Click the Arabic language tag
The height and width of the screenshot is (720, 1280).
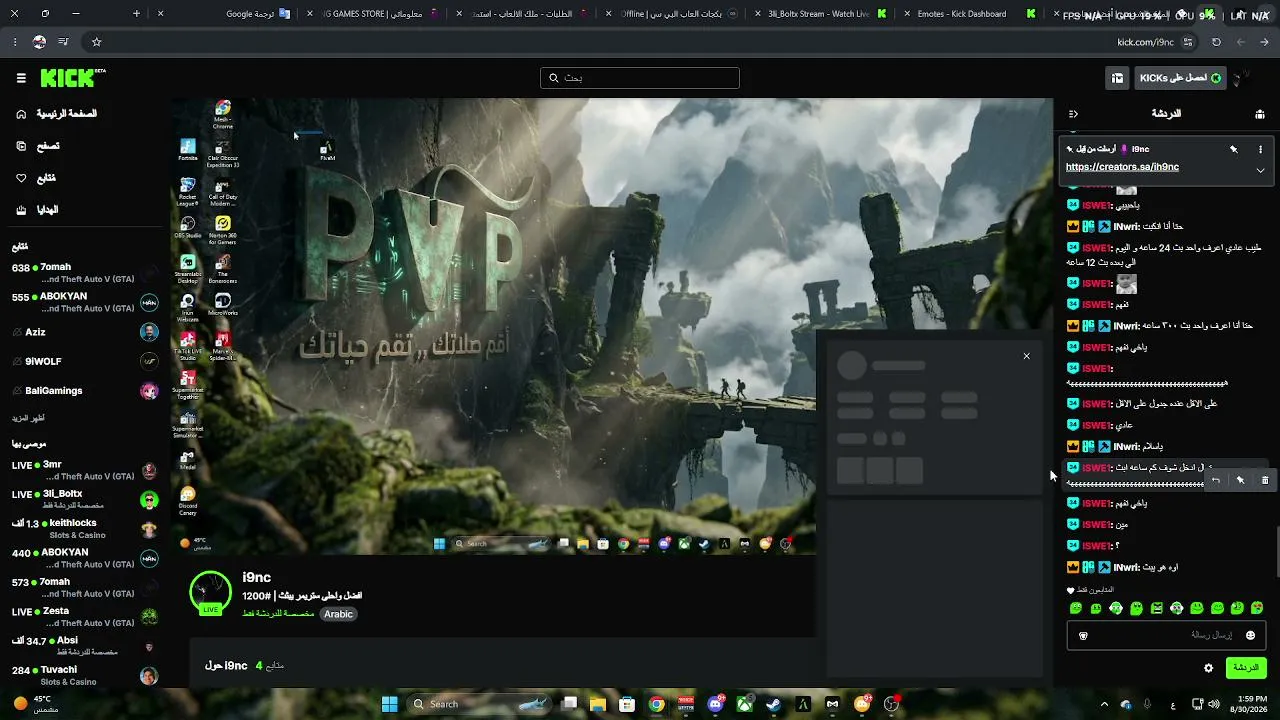point(338,614)
